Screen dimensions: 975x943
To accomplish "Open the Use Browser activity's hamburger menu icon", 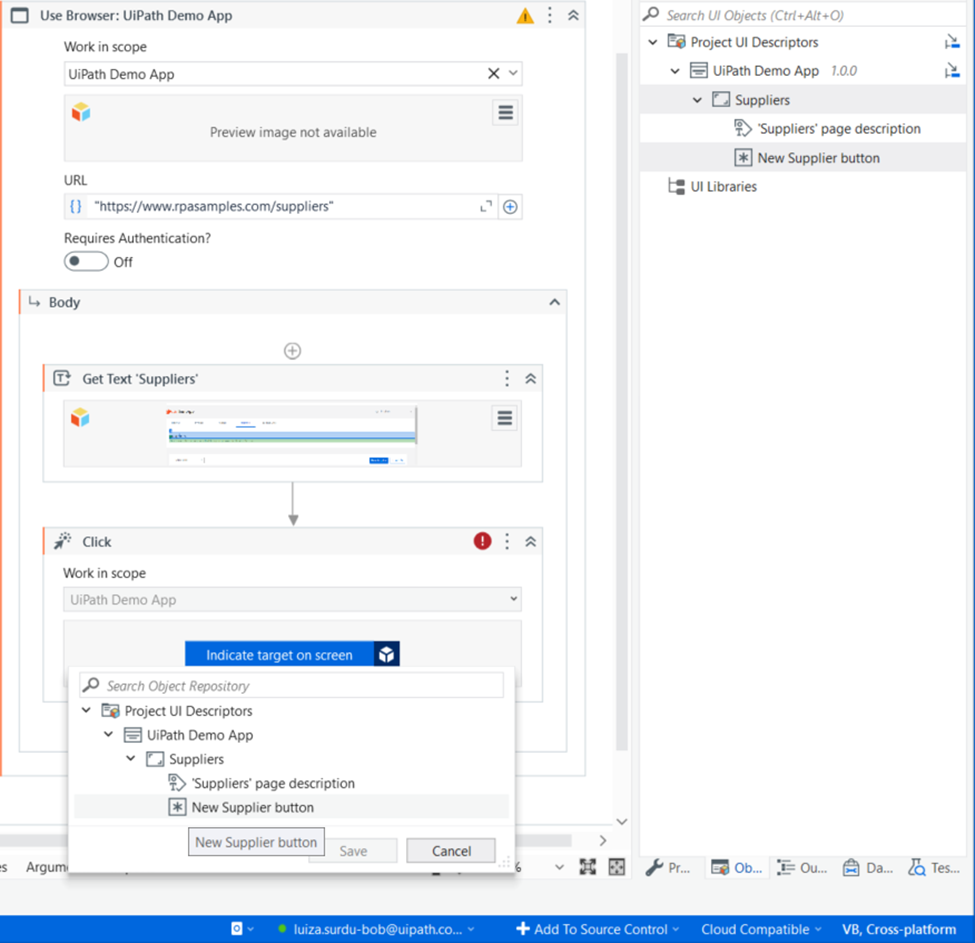I will (505, 112).
